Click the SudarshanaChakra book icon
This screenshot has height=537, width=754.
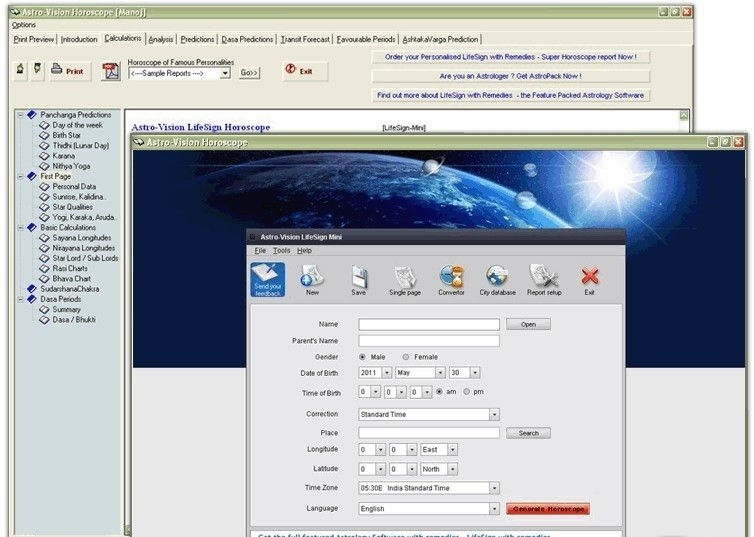(x=32, y=288)
